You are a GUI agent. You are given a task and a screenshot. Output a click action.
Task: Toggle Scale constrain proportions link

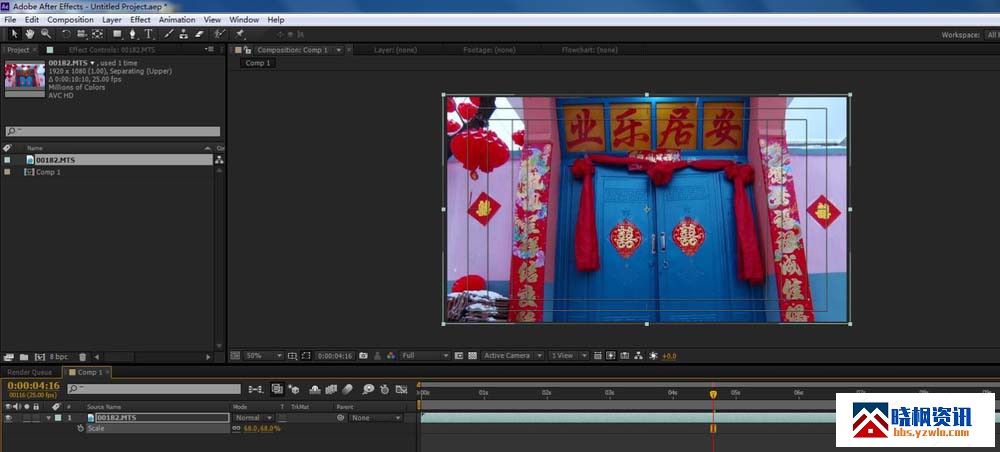pos(237,428)
